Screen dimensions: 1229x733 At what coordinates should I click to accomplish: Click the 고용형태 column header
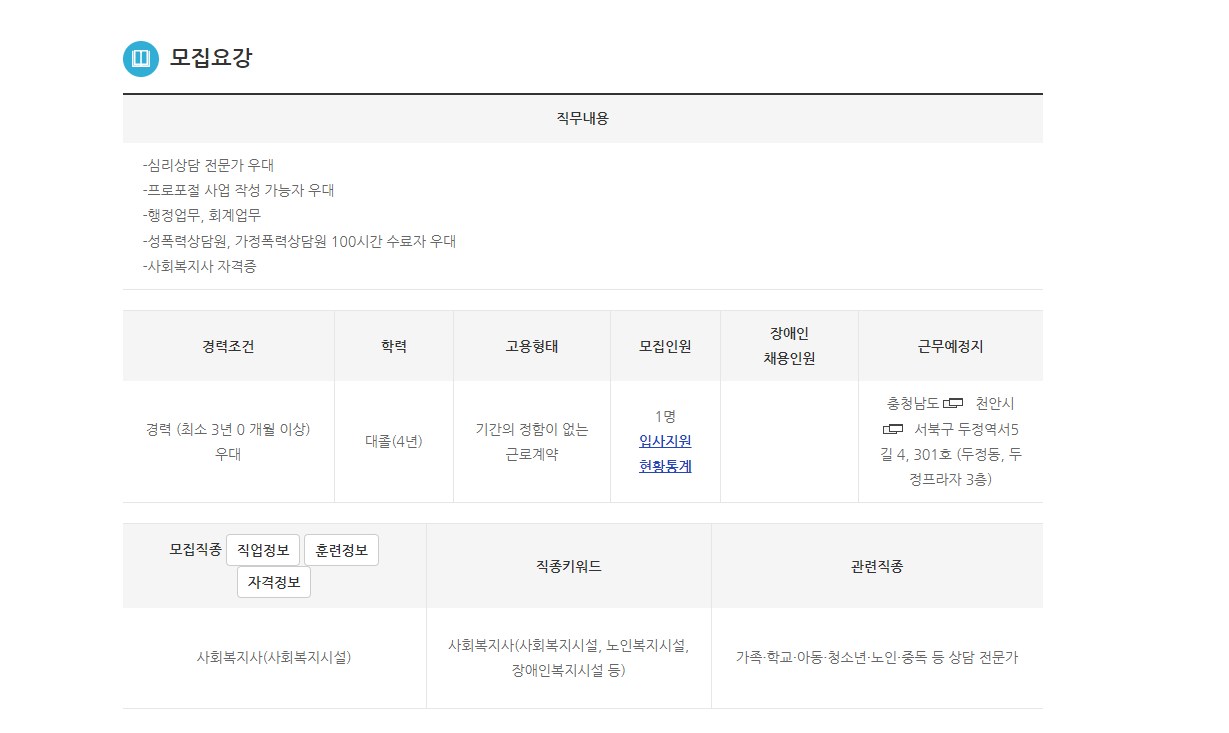click(x=532, y=346)
